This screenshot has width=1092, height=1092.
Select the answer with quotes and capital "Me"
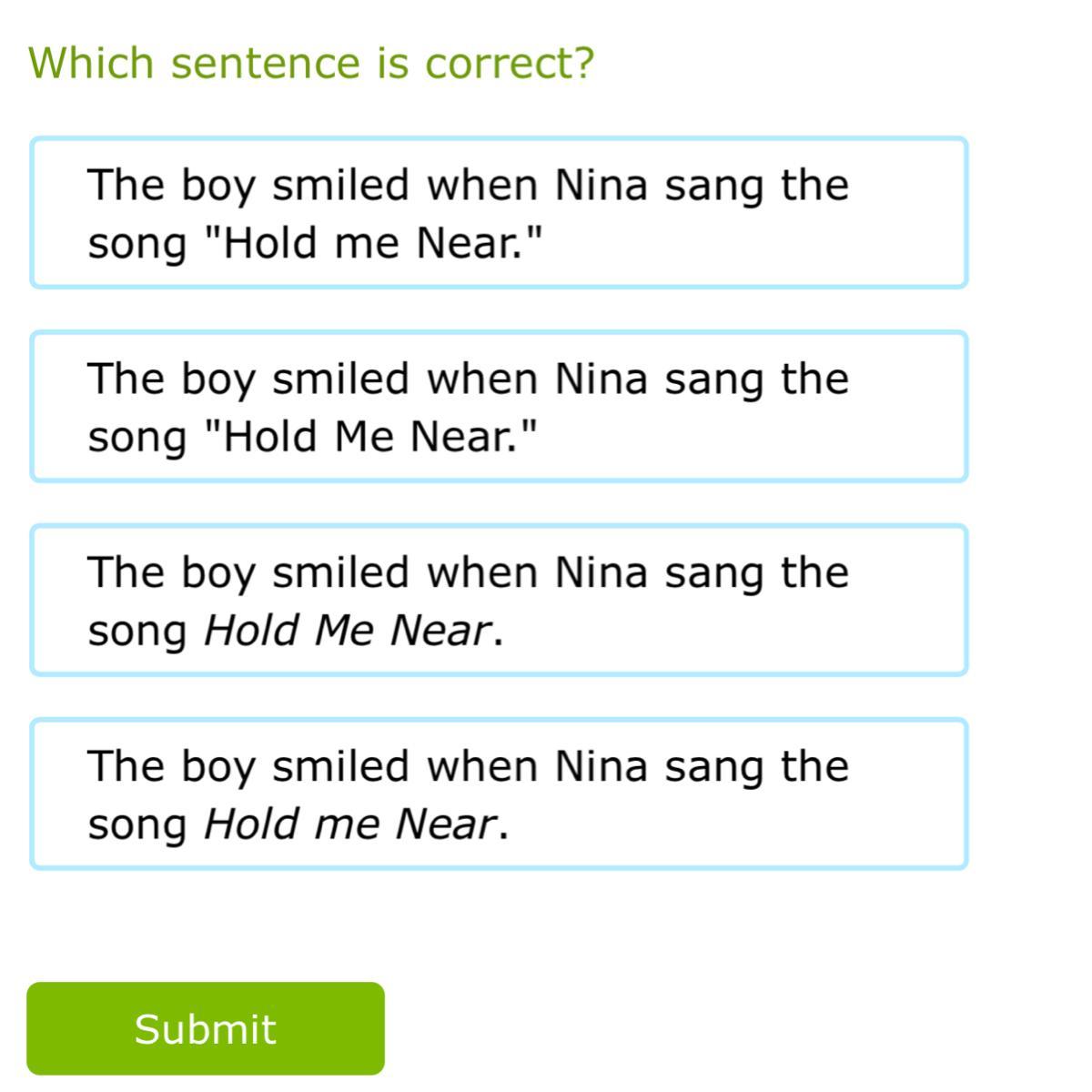[499, 407]
